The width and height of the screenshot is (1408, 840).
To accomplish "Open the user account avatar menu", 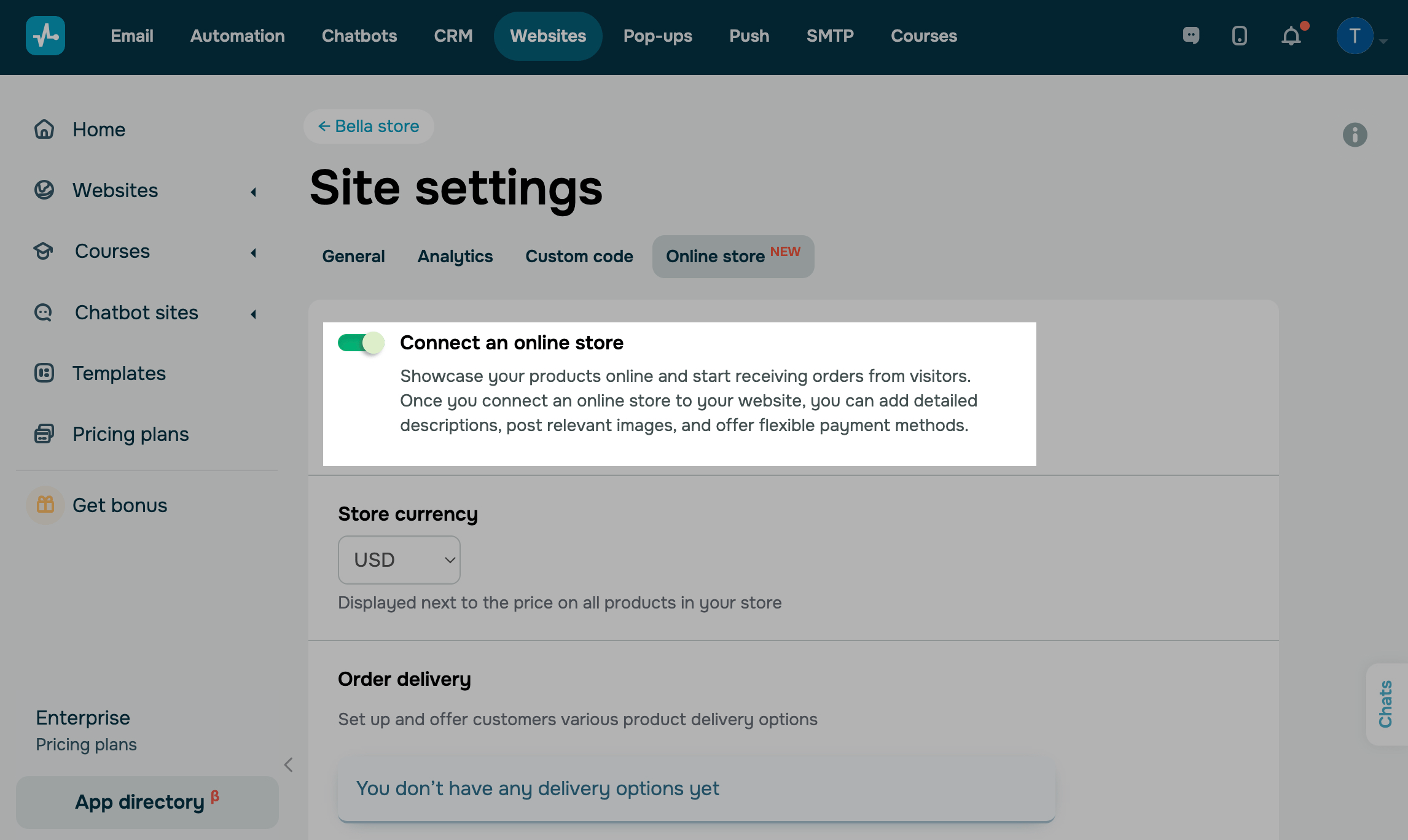I will pos(1355,36).
